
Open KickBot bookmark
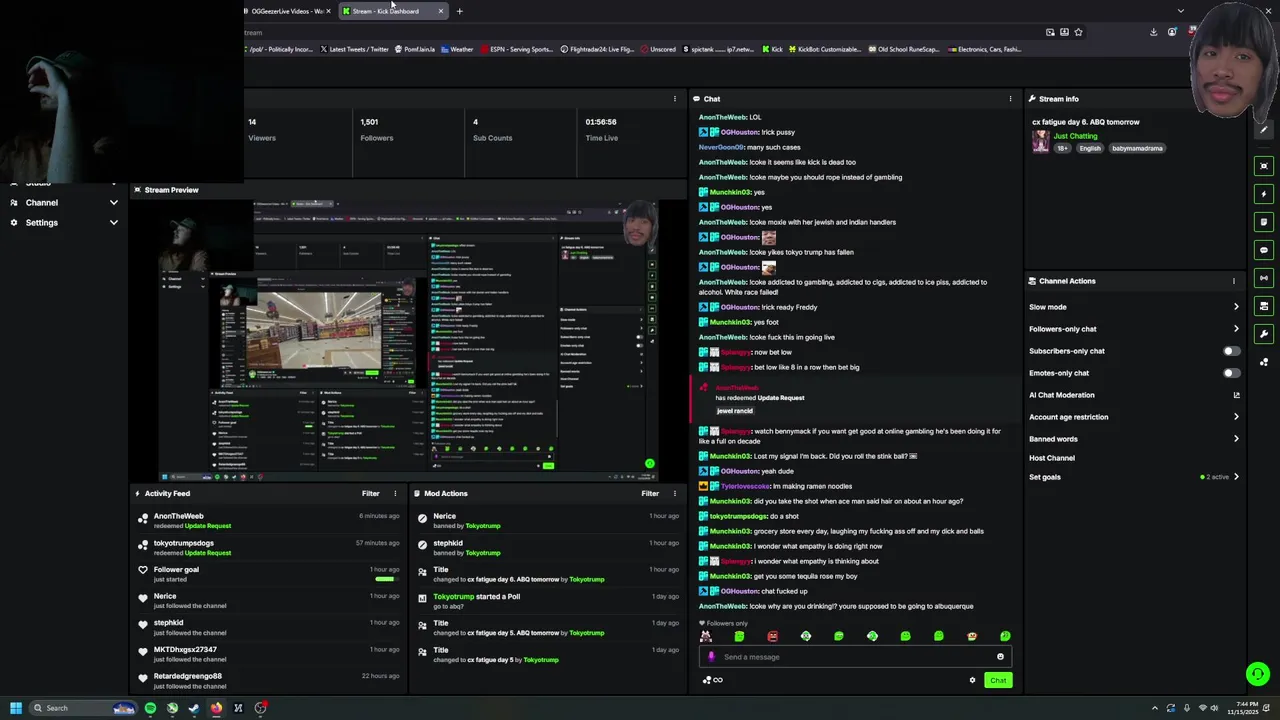(x=826, y=49)
